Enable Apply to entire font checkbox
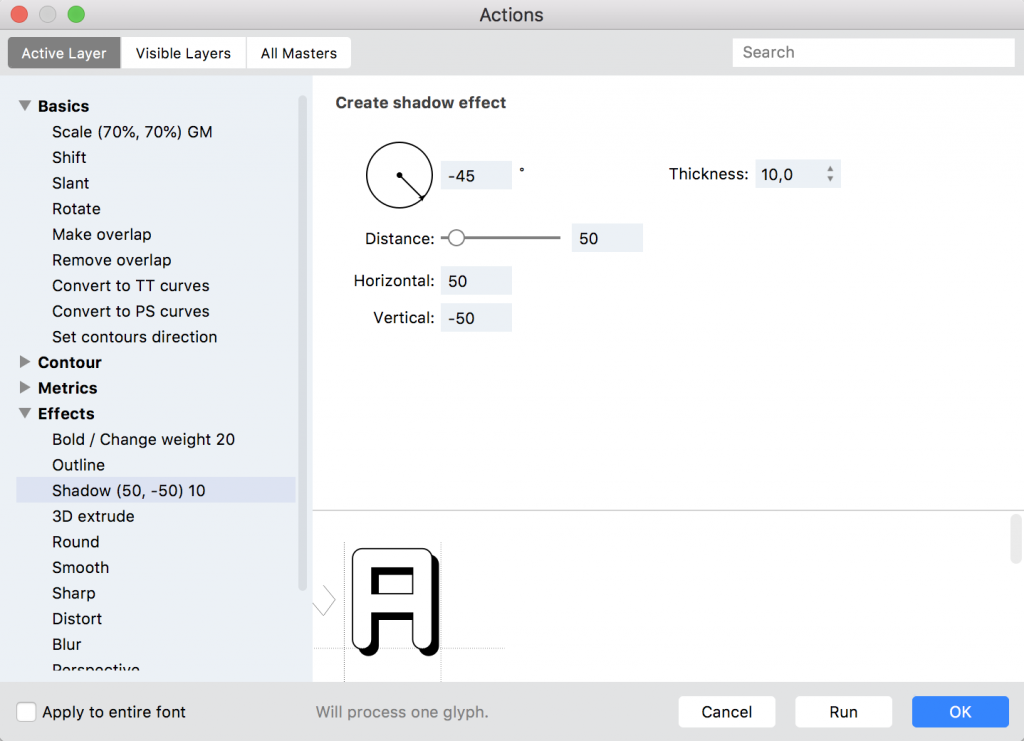This screenshot has width=1024, height=741. [27, 712]
